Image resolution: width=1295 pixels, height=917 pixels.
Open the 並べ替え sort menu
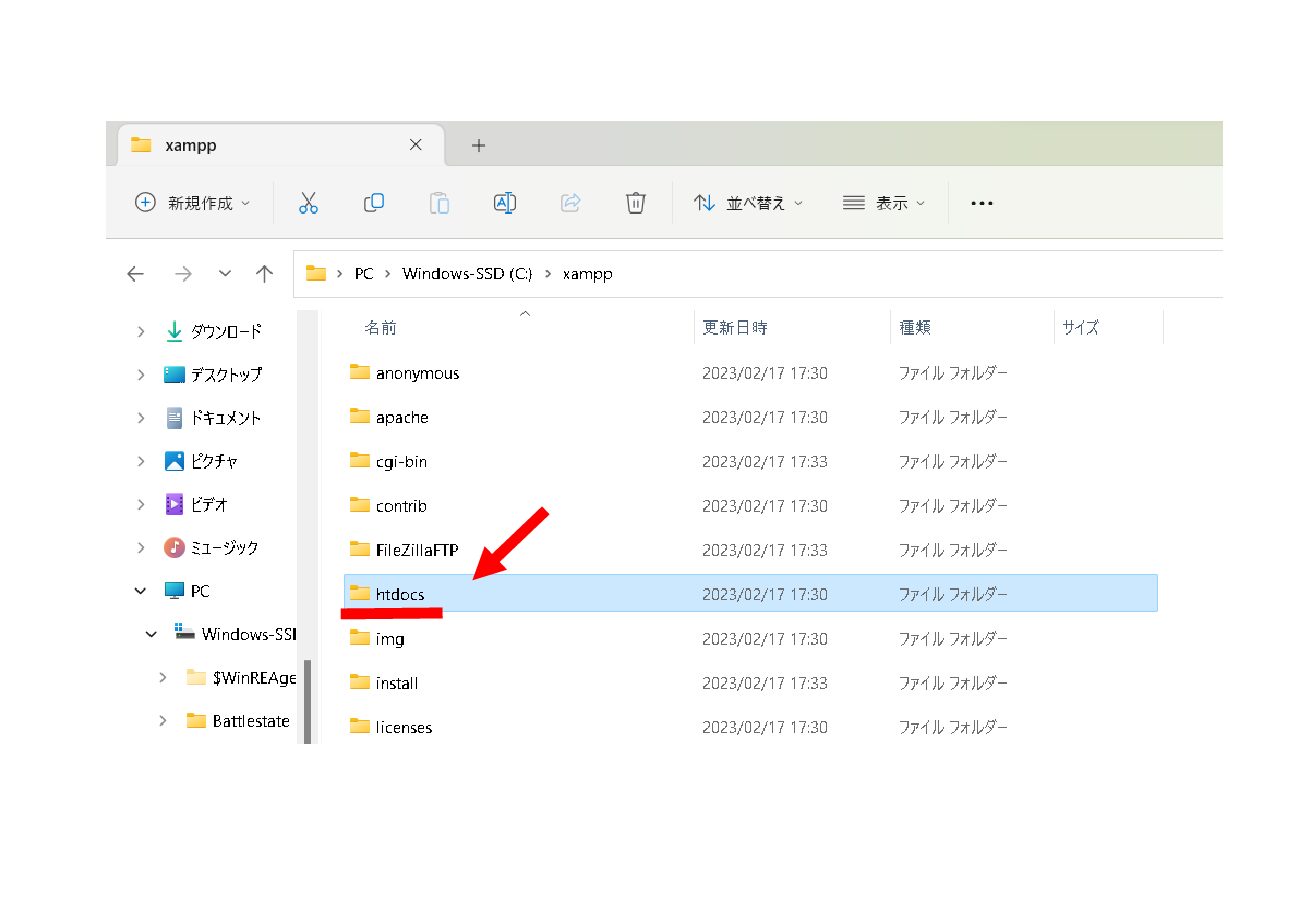click(748, 203)
